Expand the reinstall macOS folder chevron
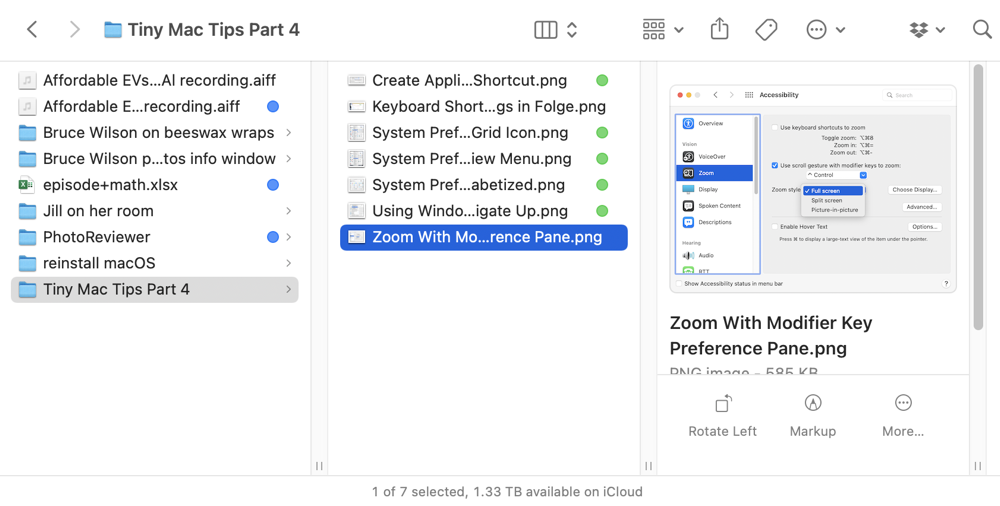The width and height of the screenshot is (1000, 506). point(289,263)
